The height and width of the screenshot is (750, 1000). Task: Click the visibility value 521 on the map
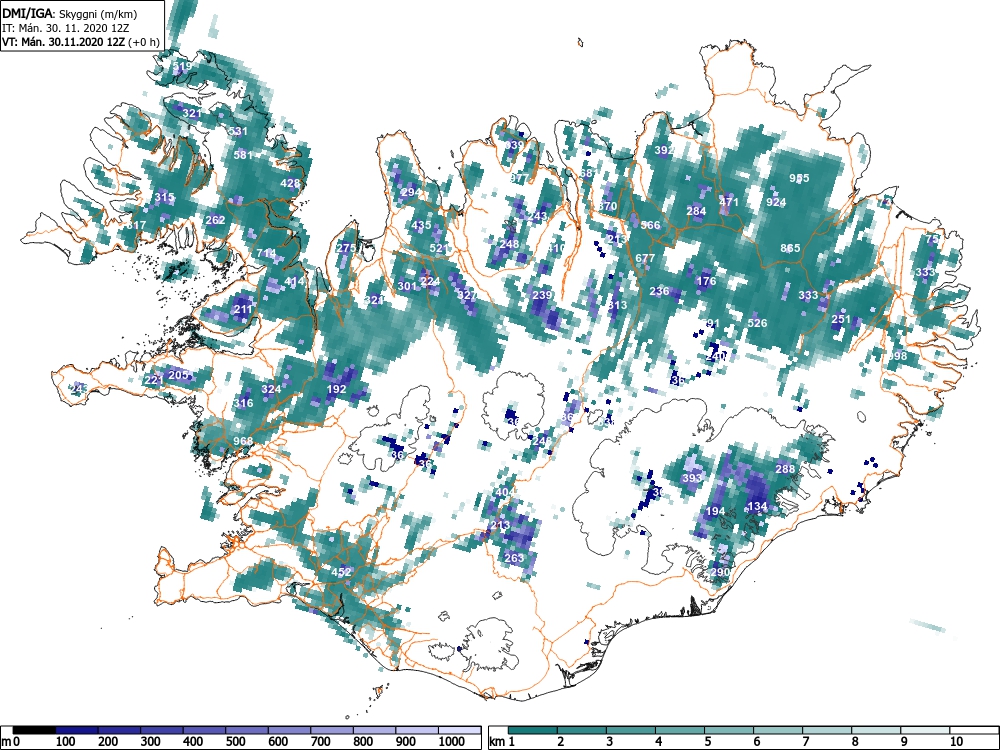pyautogui.click(x=439, y=248)
